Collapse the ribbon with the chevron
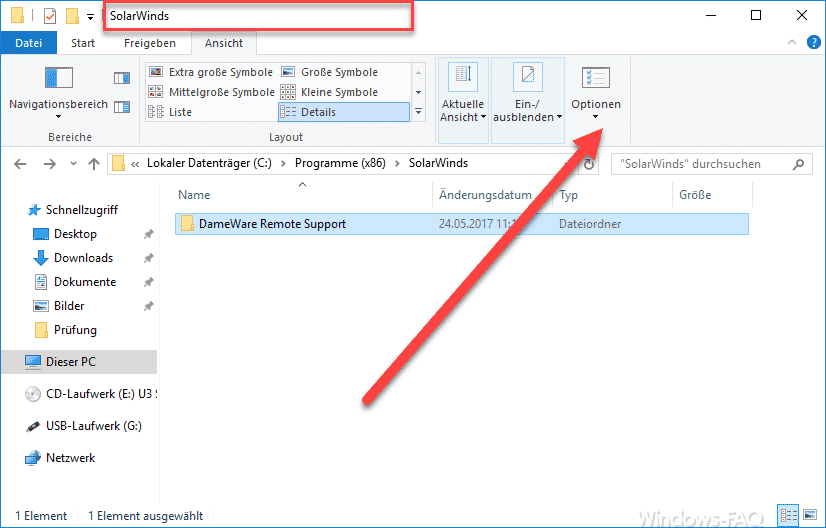The width and height of the screenshot is (826, 528). (x=792, y=42)
